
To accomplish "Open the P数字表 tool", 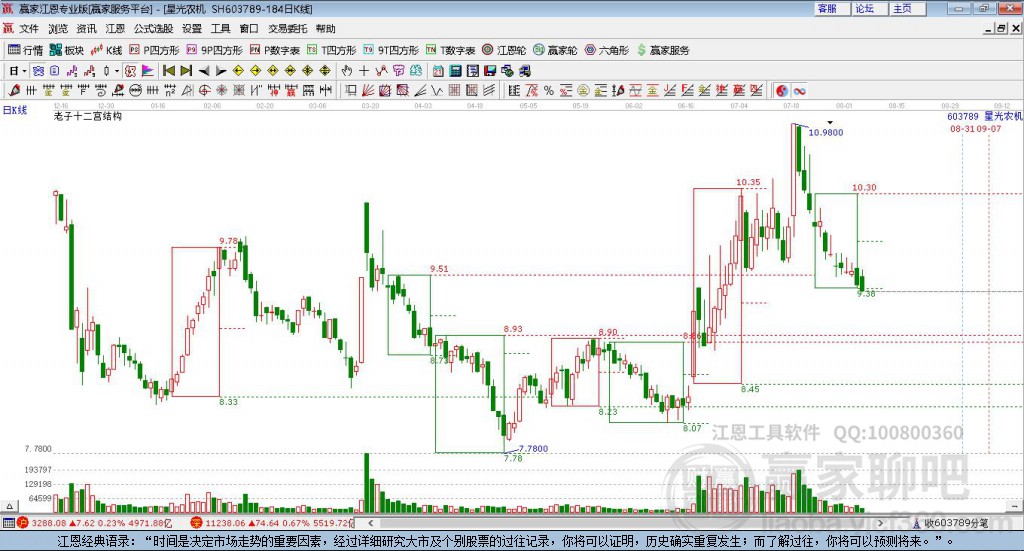I will pos(275,50).
